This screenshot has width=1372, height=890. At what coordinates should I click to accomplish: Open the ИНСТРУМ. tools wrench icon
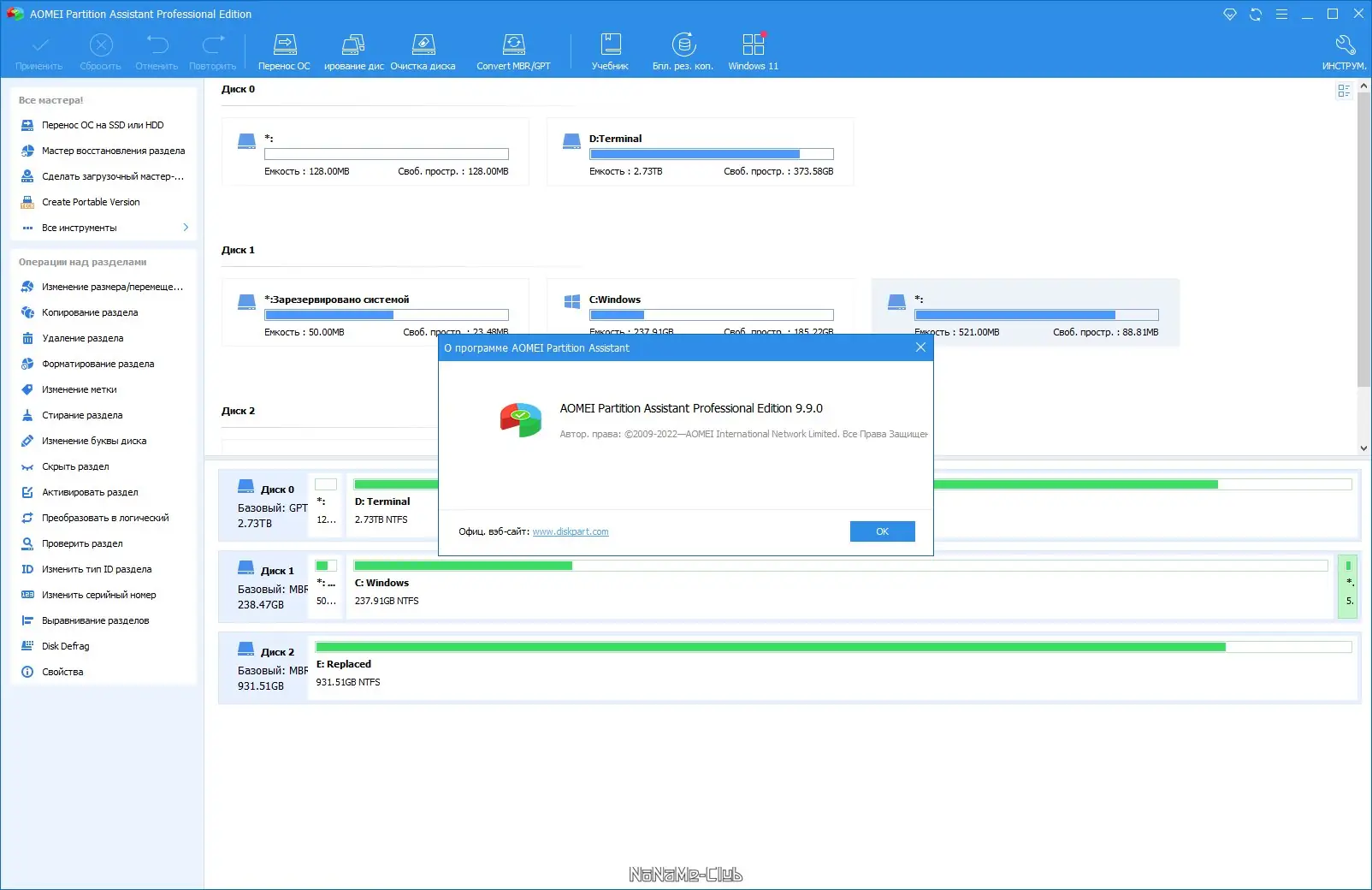1344,51
